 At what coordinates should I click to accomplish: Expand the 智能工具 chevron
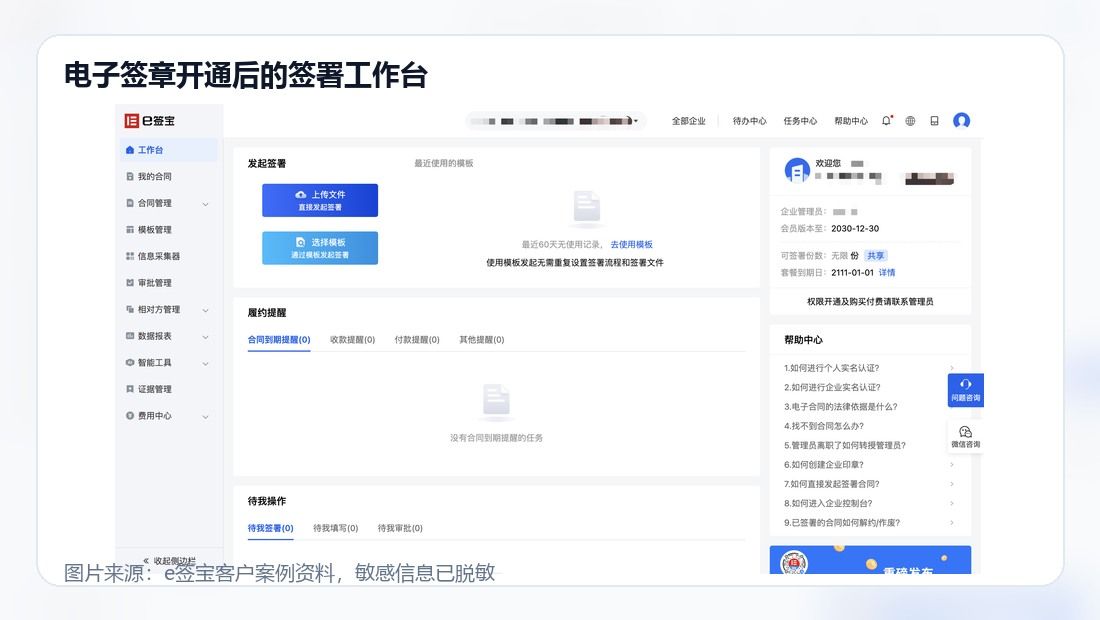(x=206, y=363)
